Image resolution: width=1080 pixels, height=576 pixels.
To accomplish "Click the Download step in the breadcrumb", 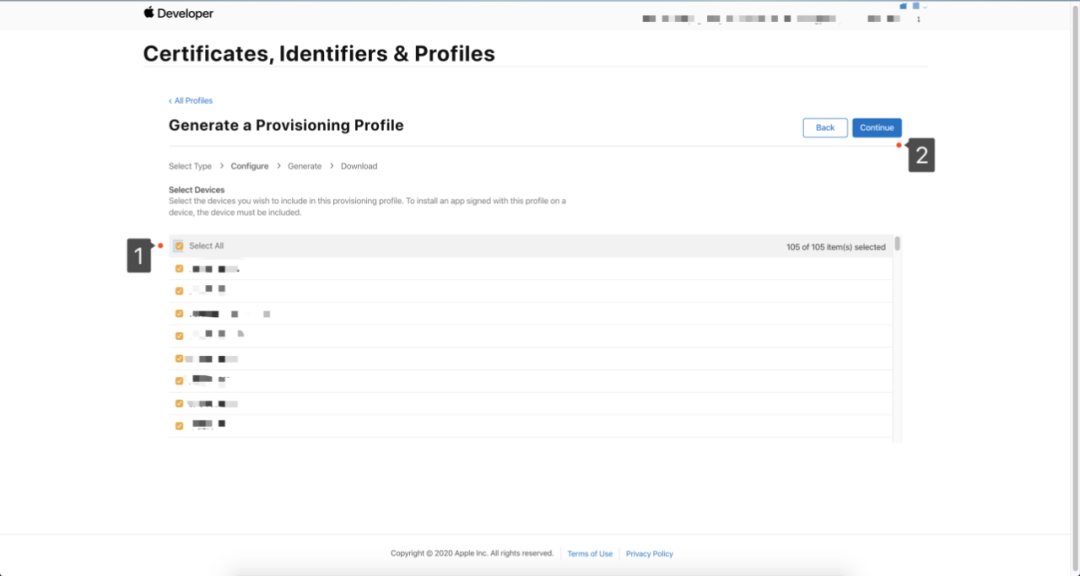I will tap(359, 166).
